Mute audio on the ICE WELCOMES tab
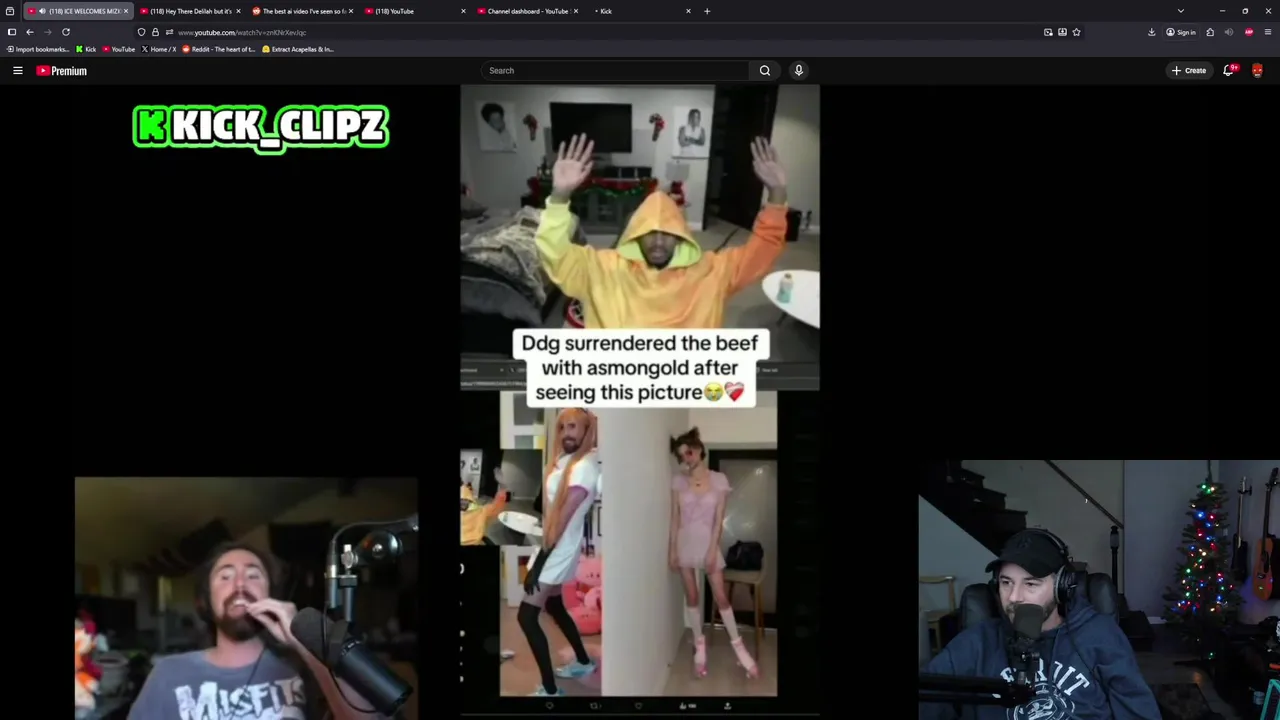The image size is (1280, 720). [x=42, y=11]
